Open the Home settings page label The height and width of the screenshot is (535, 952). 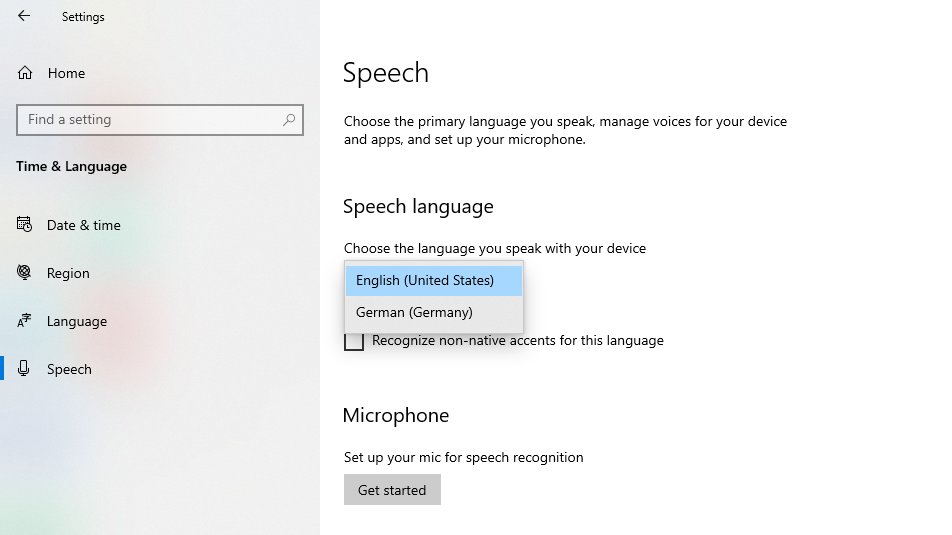point(66,73)
